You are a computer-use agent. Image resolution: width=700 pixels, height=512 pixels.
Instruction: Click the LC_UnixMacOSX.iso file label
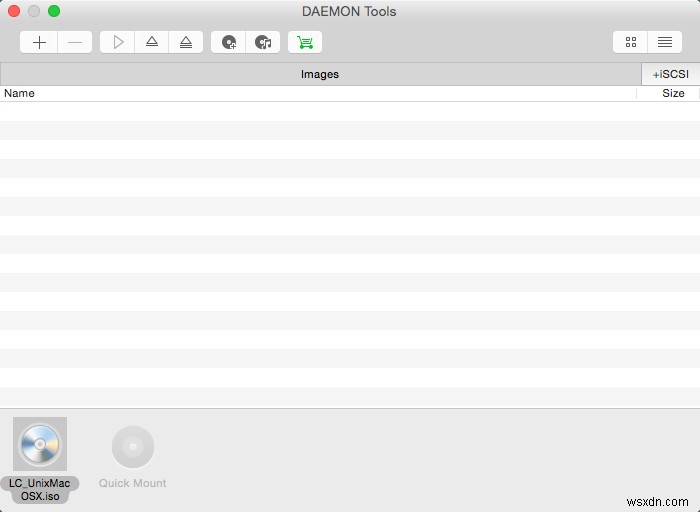tap(40, 490)
